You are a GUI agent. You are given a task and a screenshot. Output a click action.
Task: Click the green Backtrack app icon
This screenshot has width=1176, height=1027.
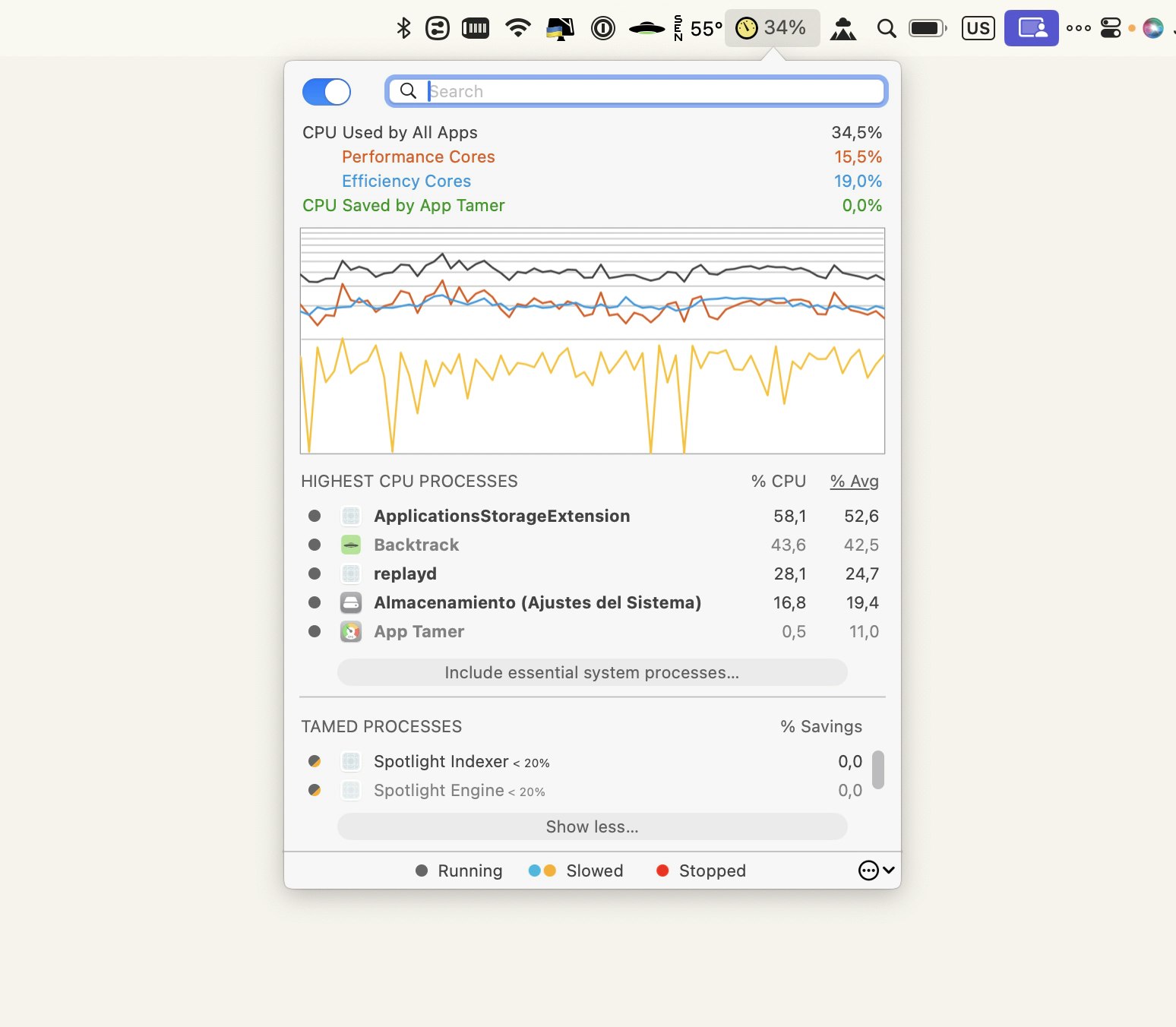(351, 545)
